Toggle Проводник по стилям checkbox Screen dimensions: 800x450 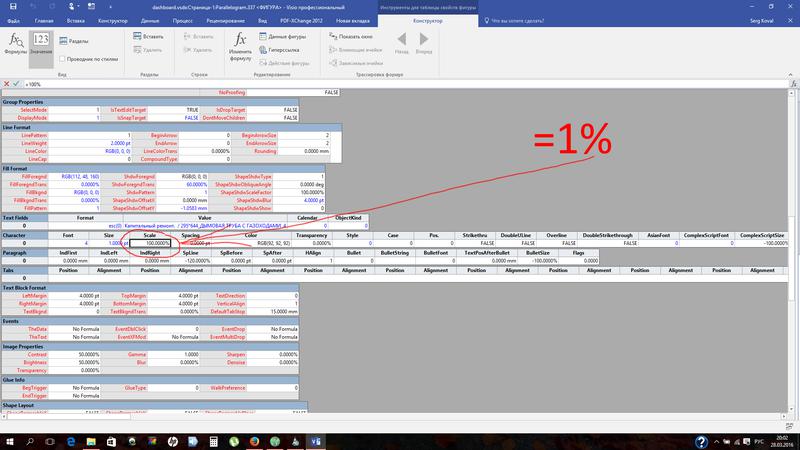point(62,59)
